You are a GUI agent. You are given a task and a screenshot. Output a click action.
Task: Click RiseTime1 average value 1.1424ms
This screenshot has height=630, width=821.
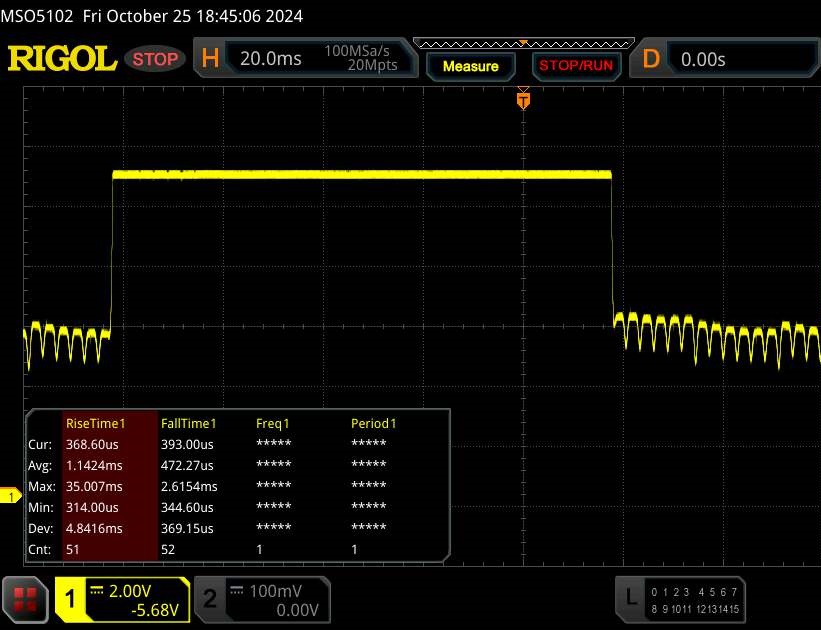(94, 466)
